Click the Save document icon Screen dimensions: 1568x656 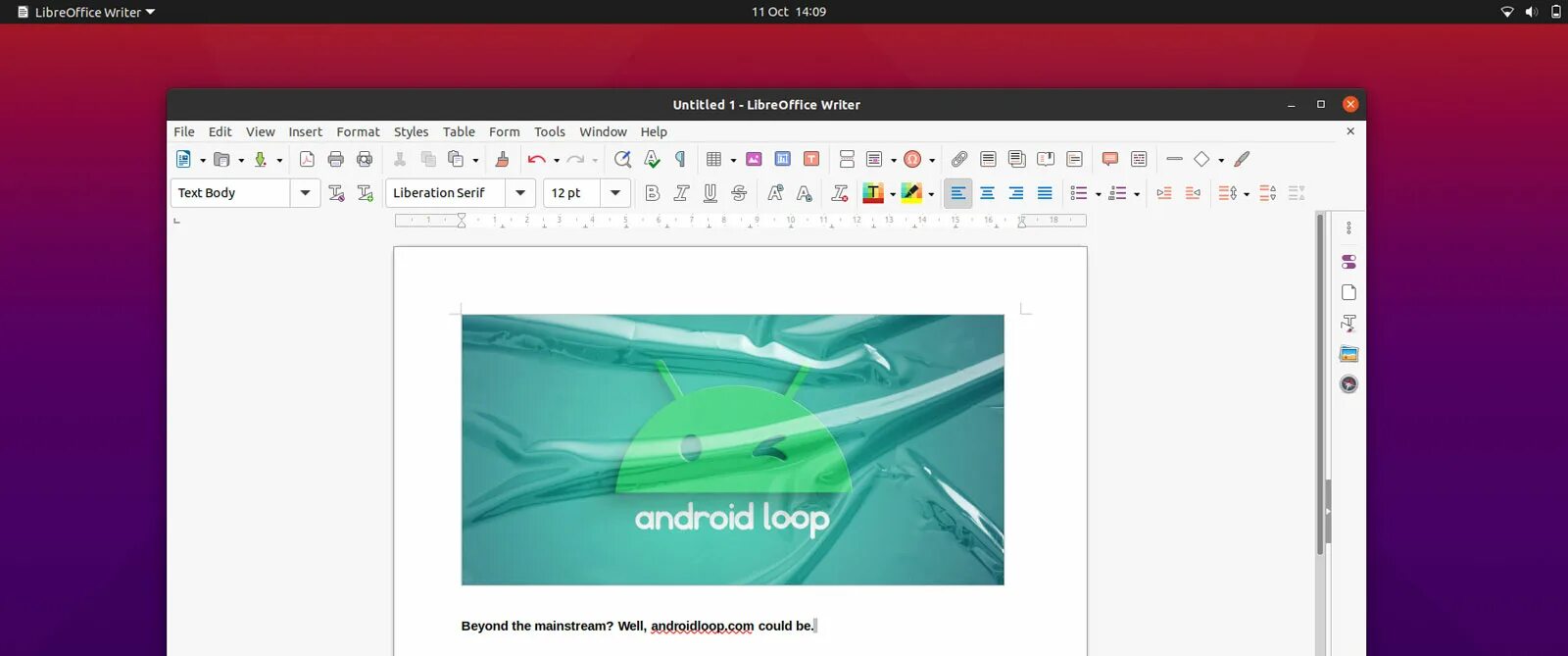point(261,159)
